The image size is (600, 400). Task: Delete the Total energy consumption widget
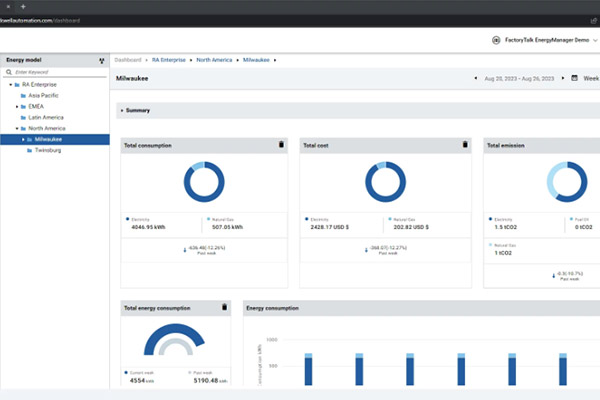tap(225, 307)
